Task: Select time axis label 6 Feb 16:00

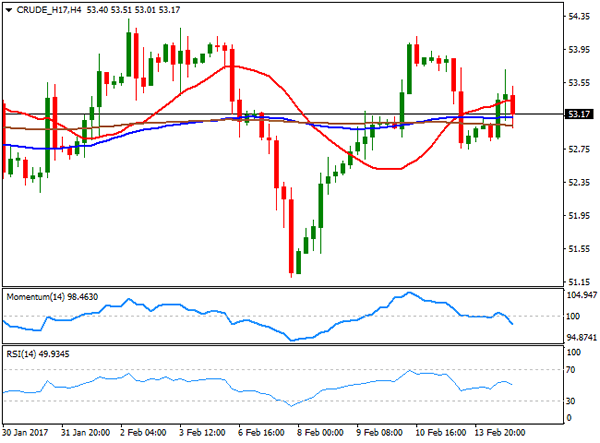Action: click(x=261, y=433)
